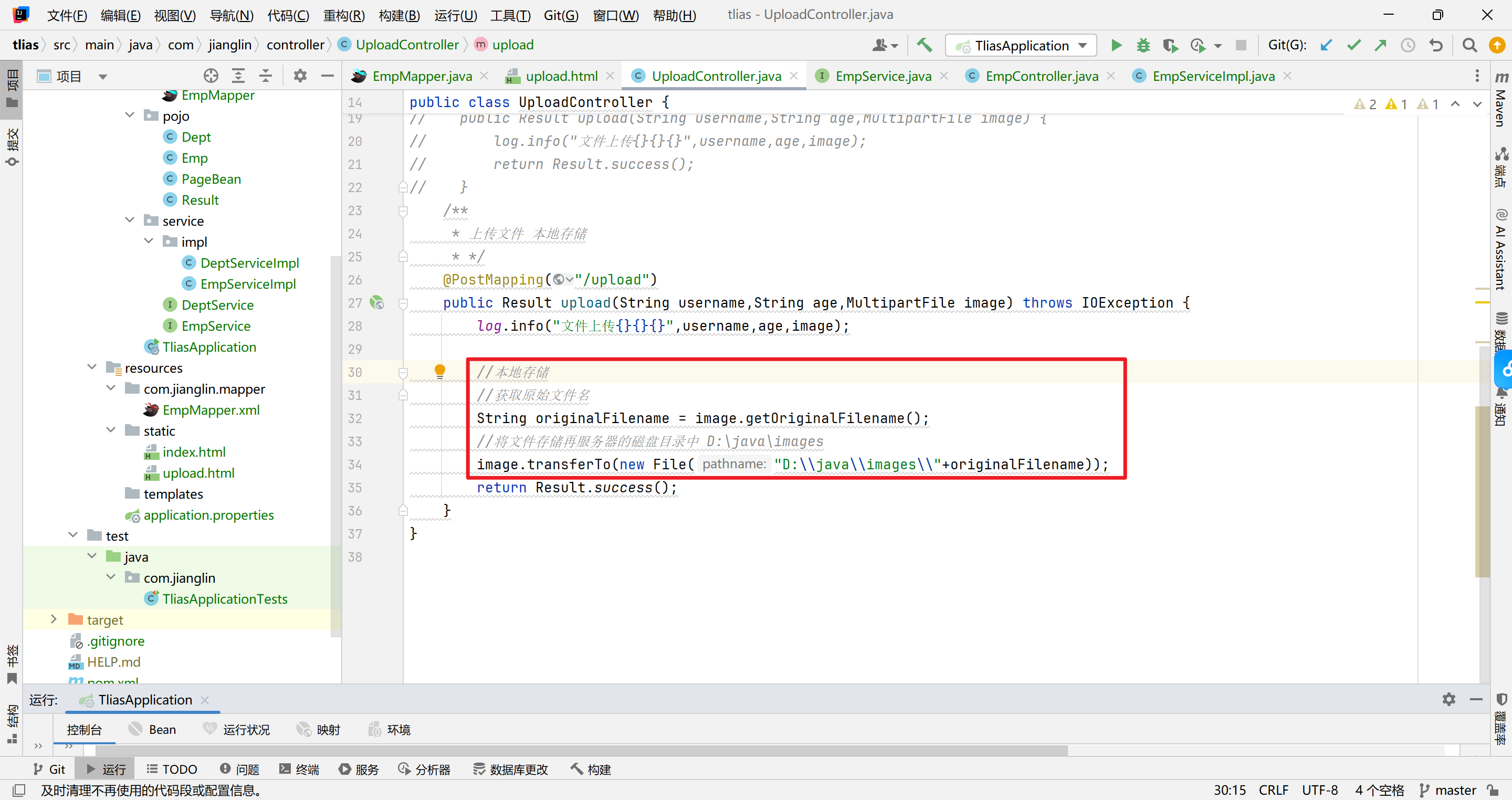Screen dimensions: 1512x800
Task: Click the project tree vertical scrollbar
Action: [x=336, y=445]
